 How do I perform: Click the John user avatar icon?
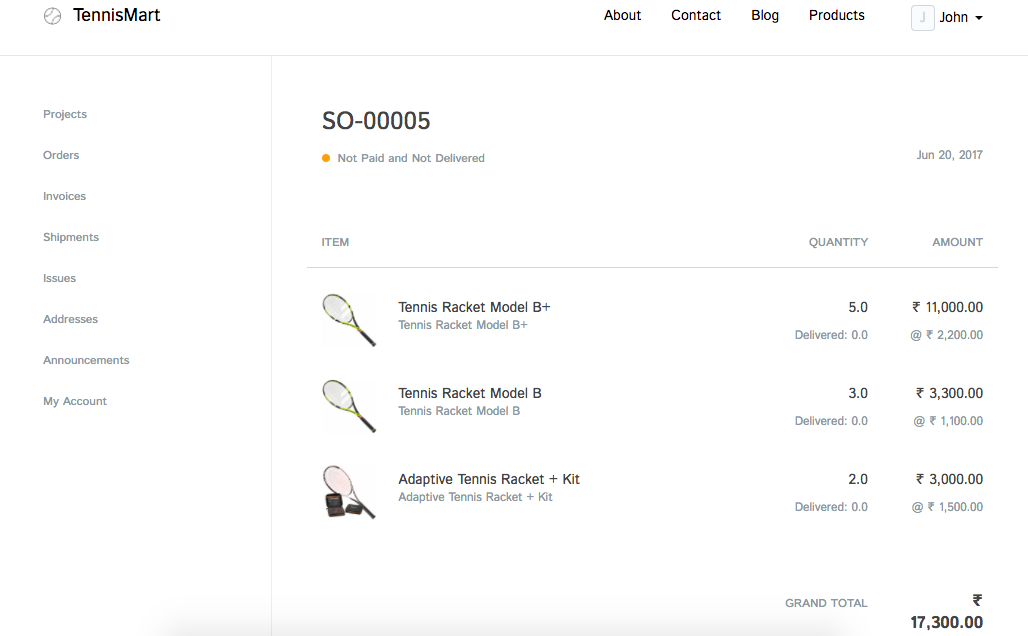[x=922, y=17]
